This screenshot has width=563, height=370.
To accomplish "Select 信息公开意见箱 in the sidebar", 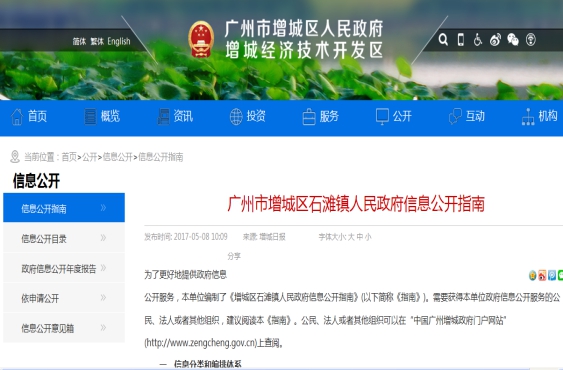I will point(64,328).
